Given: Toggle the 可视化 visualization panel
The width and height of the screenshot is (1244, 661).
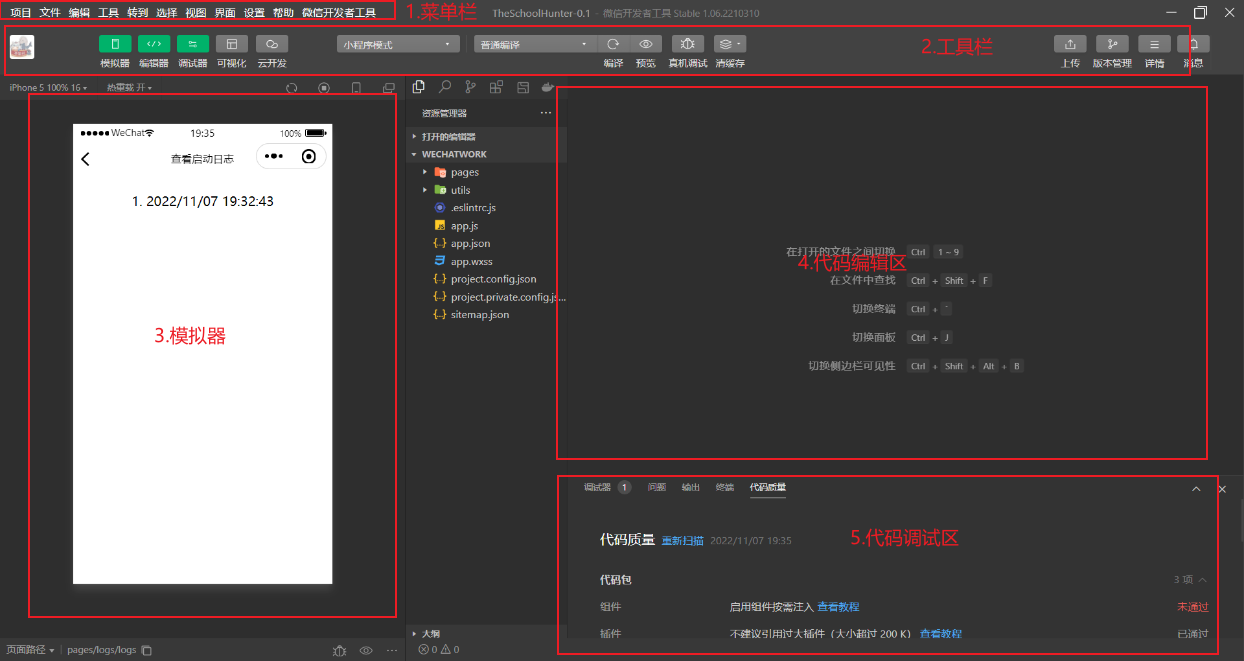Looking at the screenshot, I should (232, 44).
